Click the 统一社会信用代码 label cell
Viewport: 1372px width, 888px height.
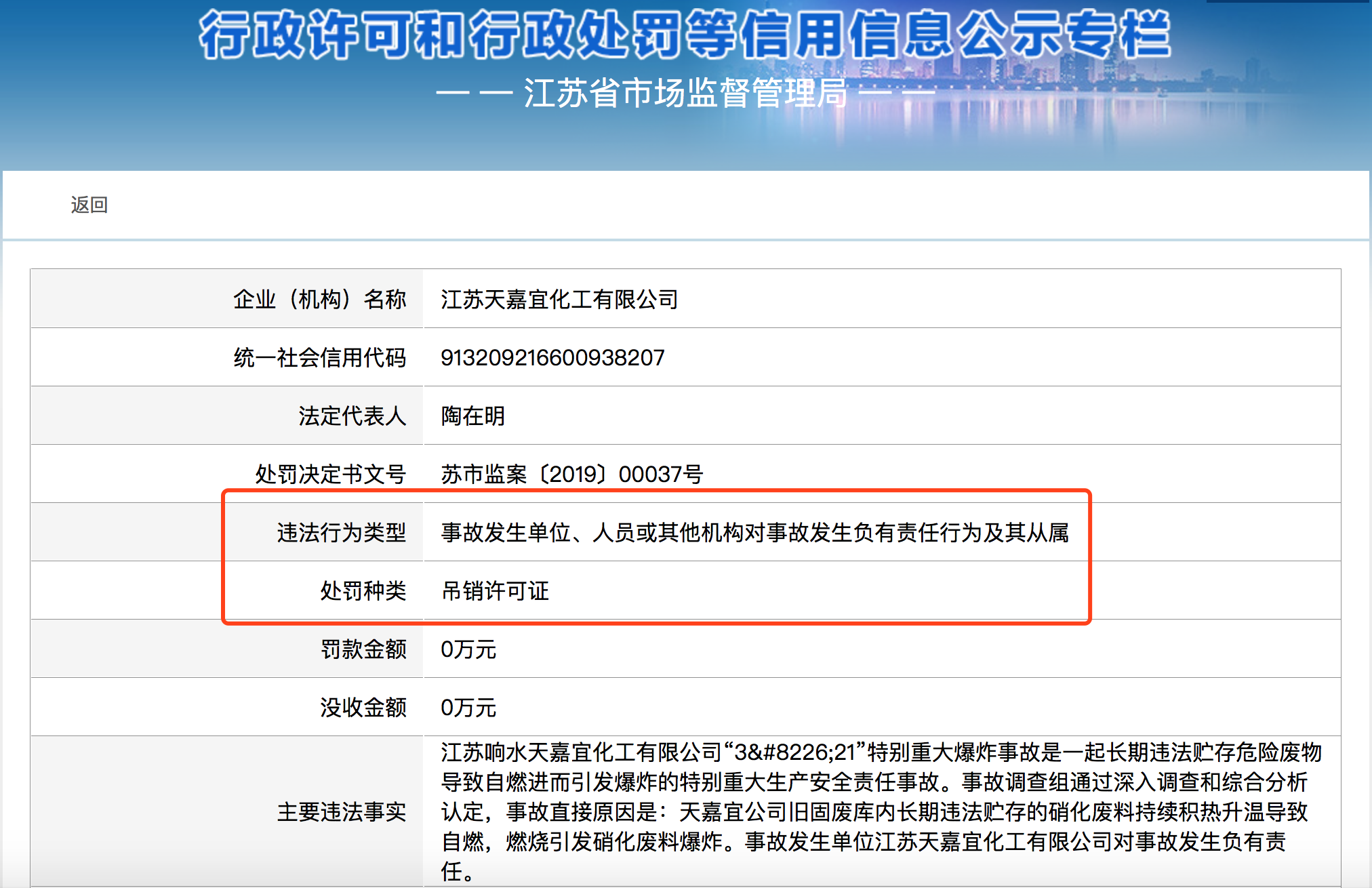click(319, 357)
